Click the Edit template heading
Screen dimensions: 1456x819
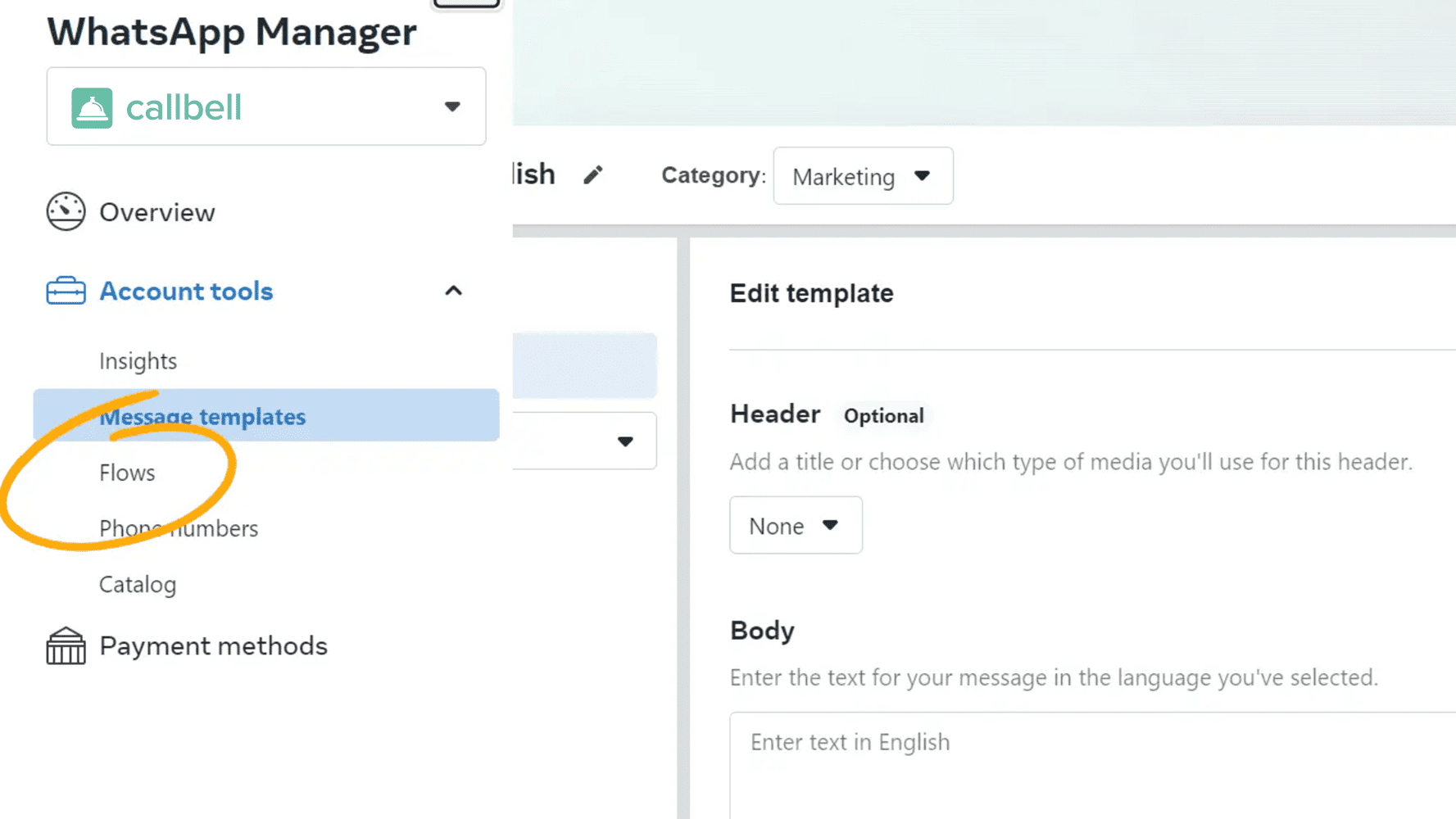point(811,293)
